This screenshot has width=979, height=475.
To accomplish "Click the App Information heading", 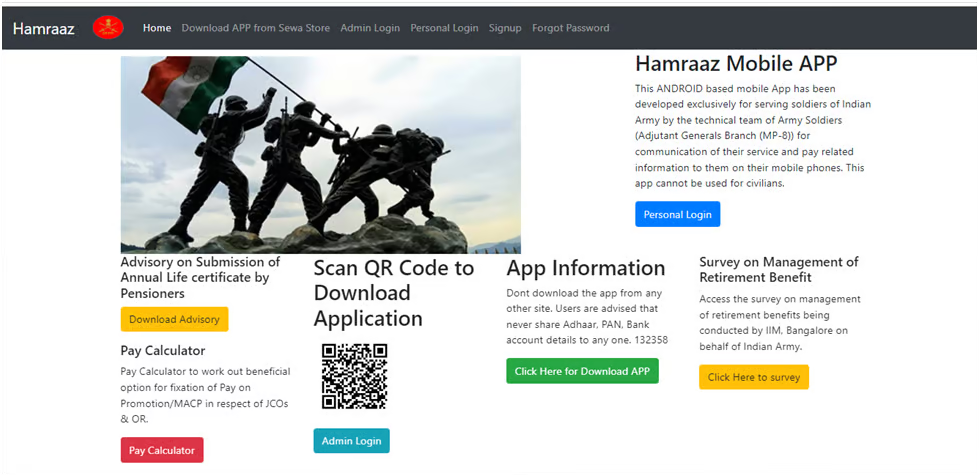I will click(x=586, y=268).
